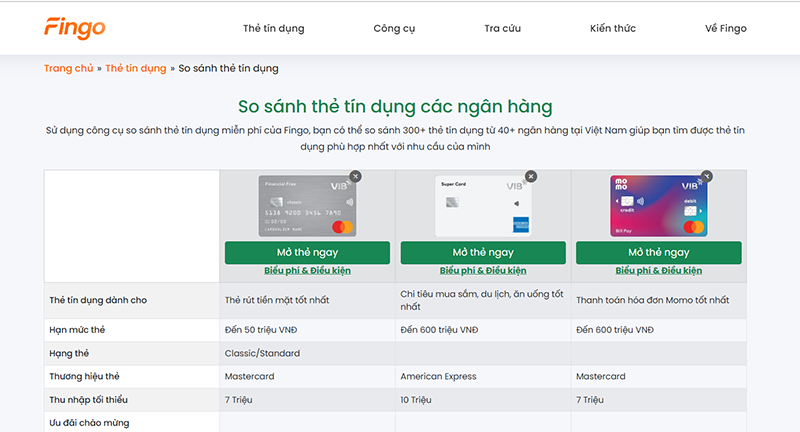Click row label 'Ưu đãi chào mừng'
Image resolution: width=800 pixels, height=432 pixels.
point(89,423)
